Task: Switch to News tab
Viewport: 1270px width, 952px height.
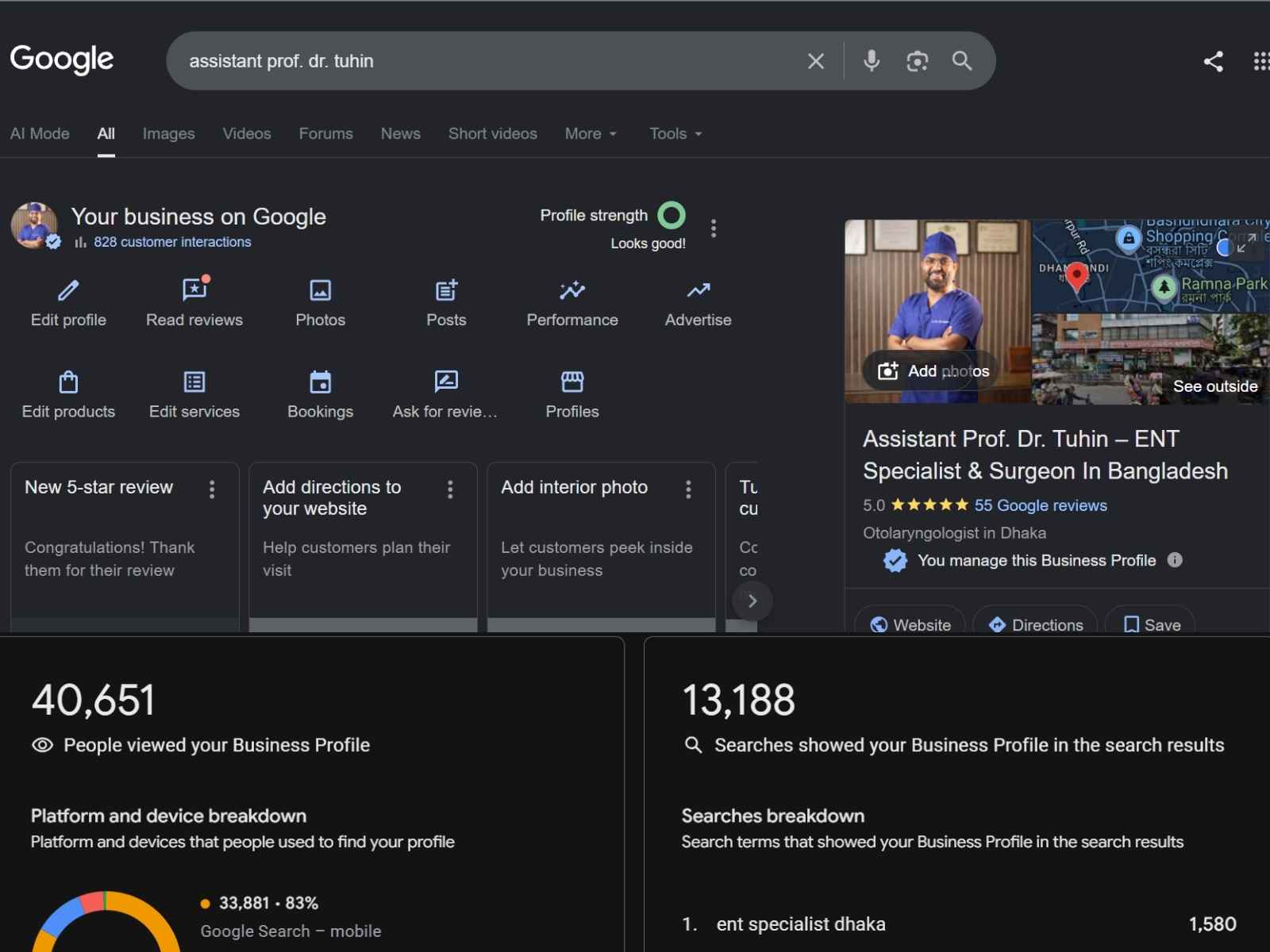Action: (400, 133)
